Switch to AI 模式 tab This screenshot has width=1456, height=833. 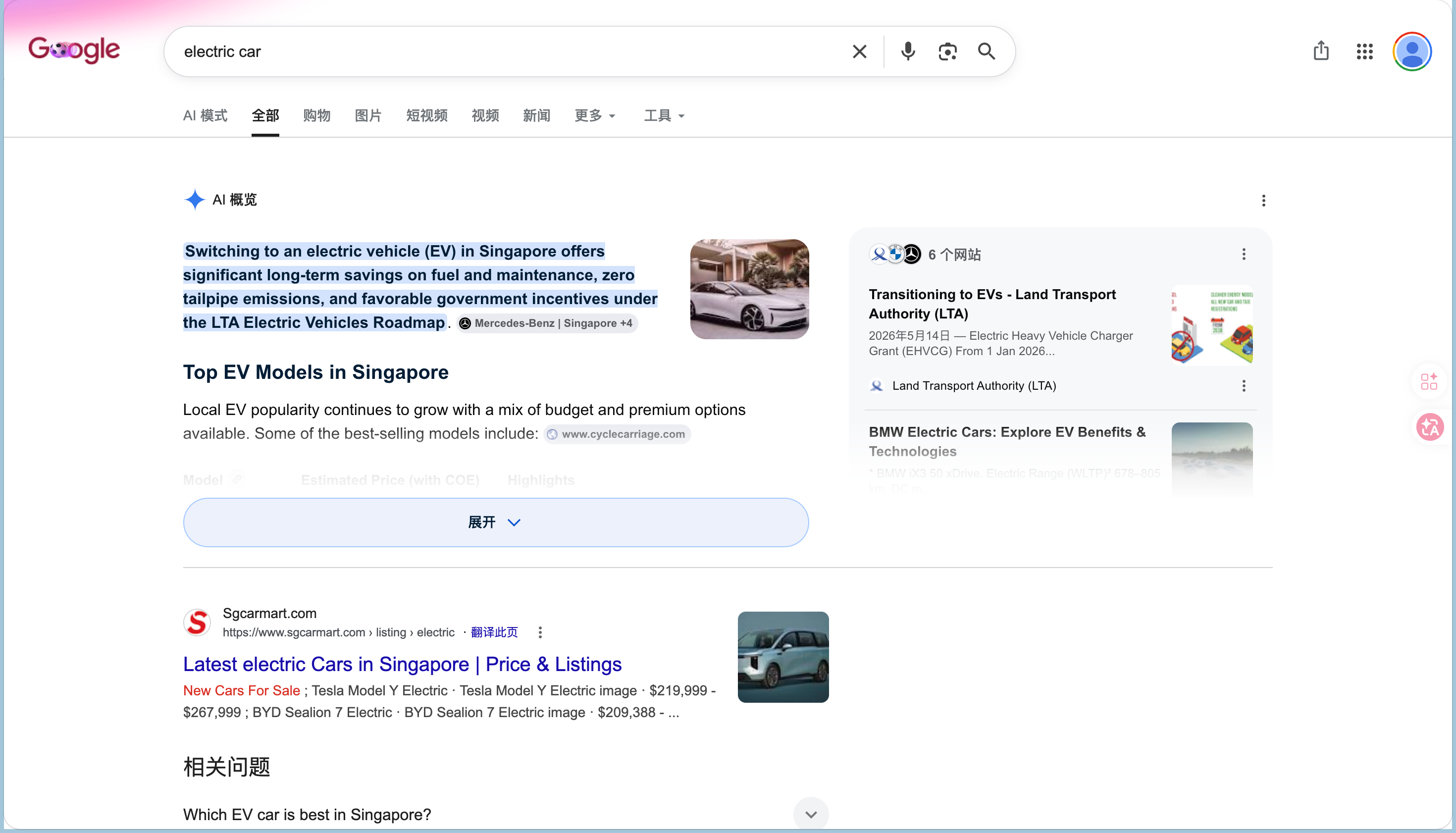[x=206, y=115]
